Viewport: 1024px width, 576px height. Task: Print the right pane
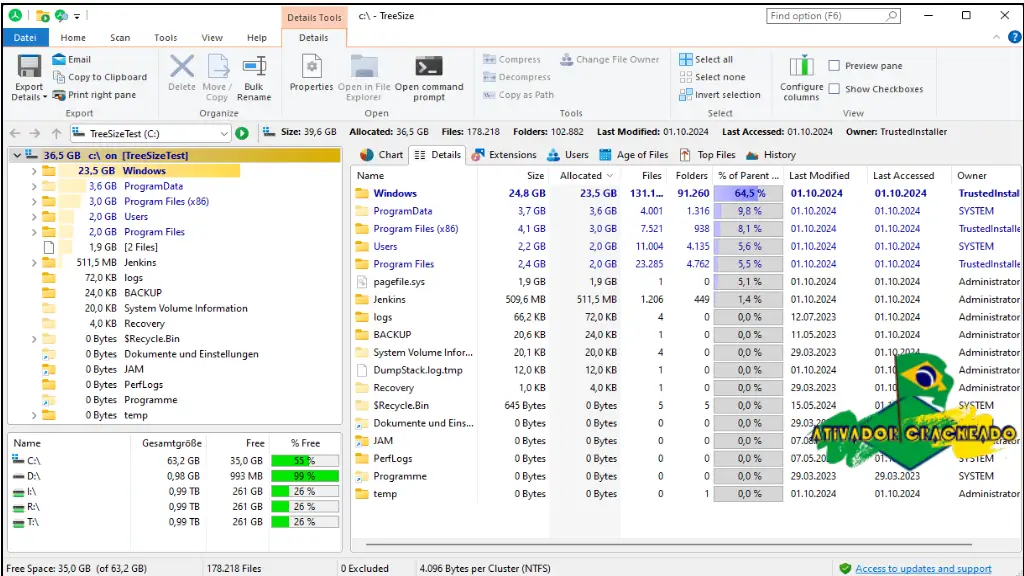coord(95,95)
